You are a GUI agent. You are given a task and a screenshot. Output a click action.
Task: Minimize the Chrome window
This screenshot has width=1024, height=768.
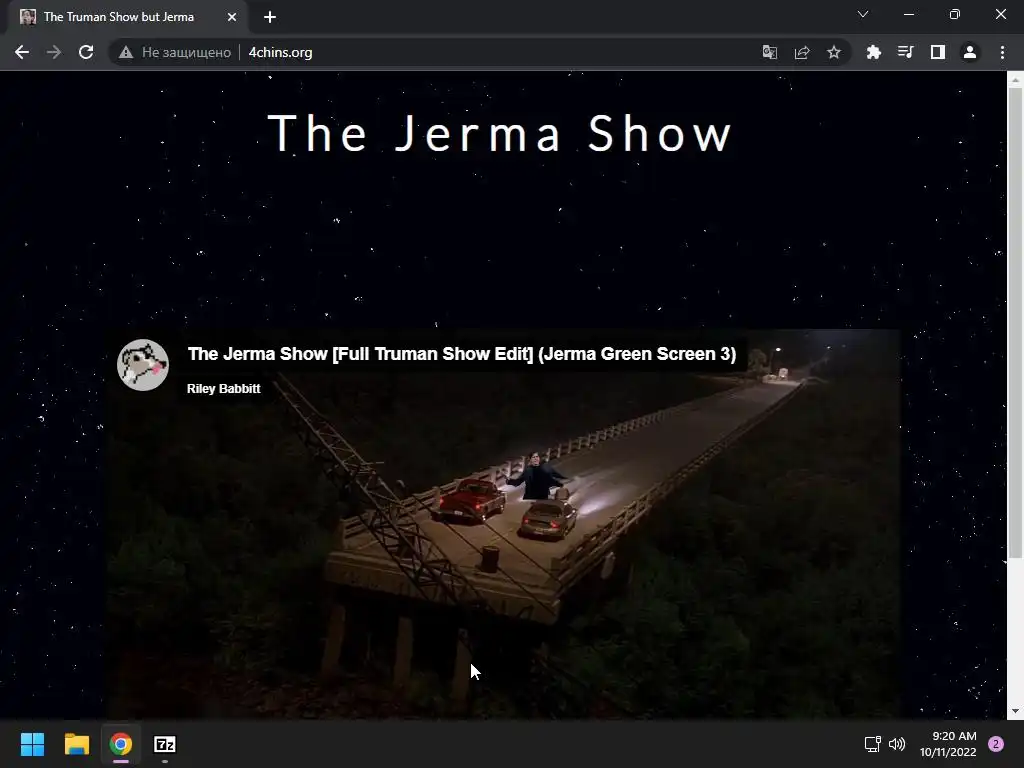(908, 14)
